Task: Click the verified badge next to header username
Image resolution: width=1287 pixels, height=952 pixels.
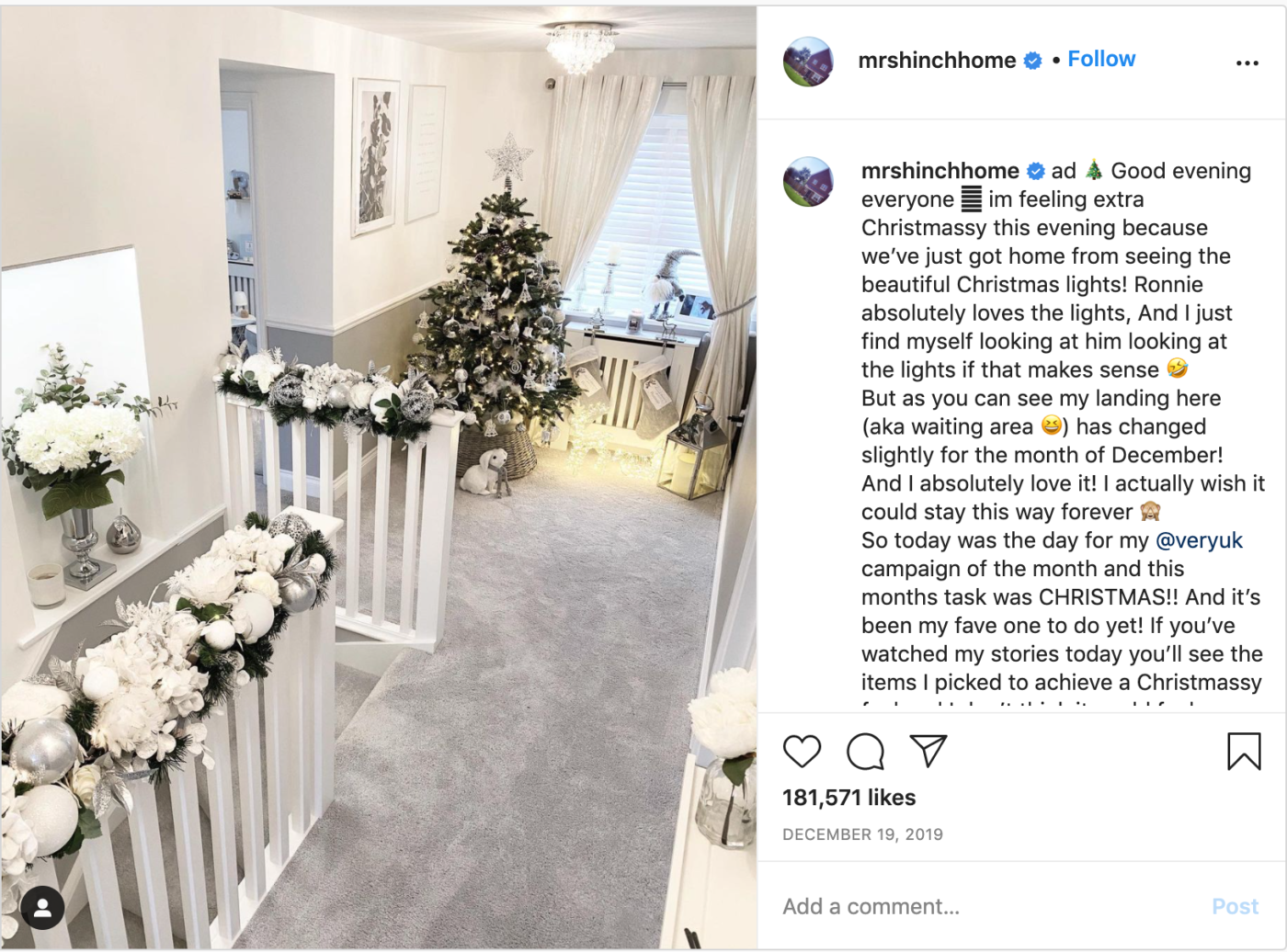Action: click(x=1033, y=61)
